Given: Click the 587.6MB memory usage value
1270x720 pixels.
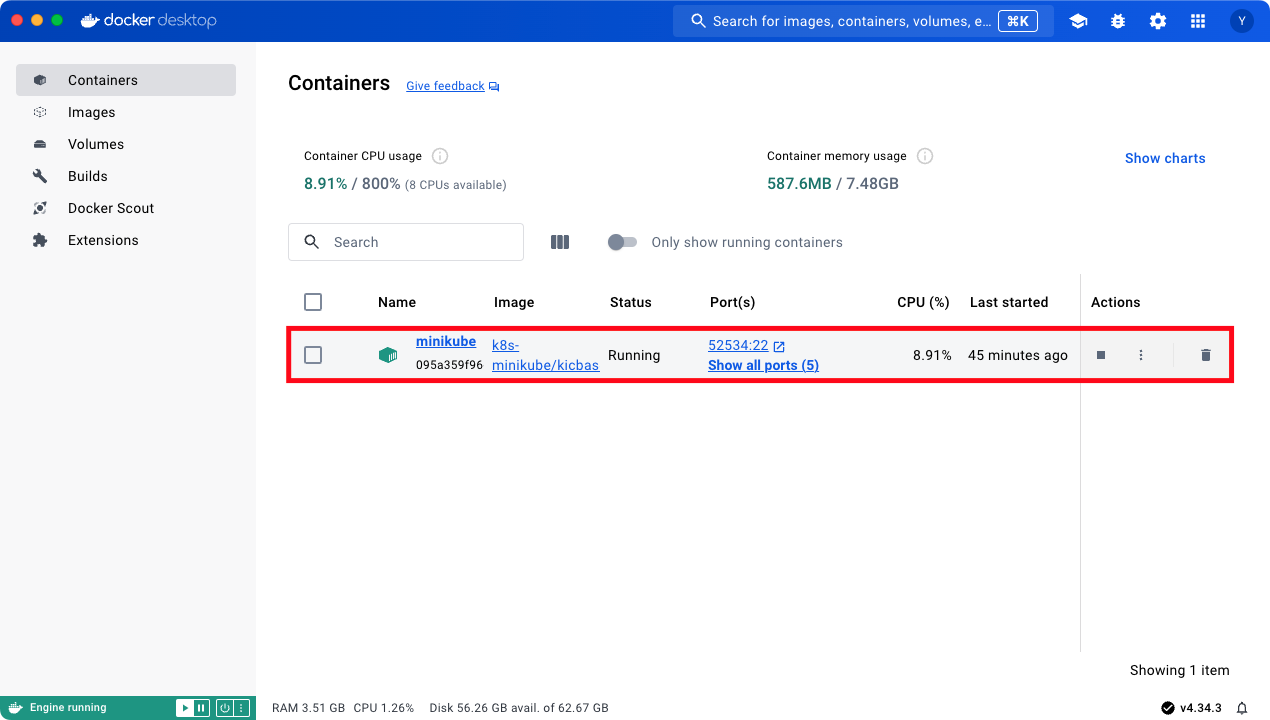Looking at the screenshot, I should pos(799,184).
